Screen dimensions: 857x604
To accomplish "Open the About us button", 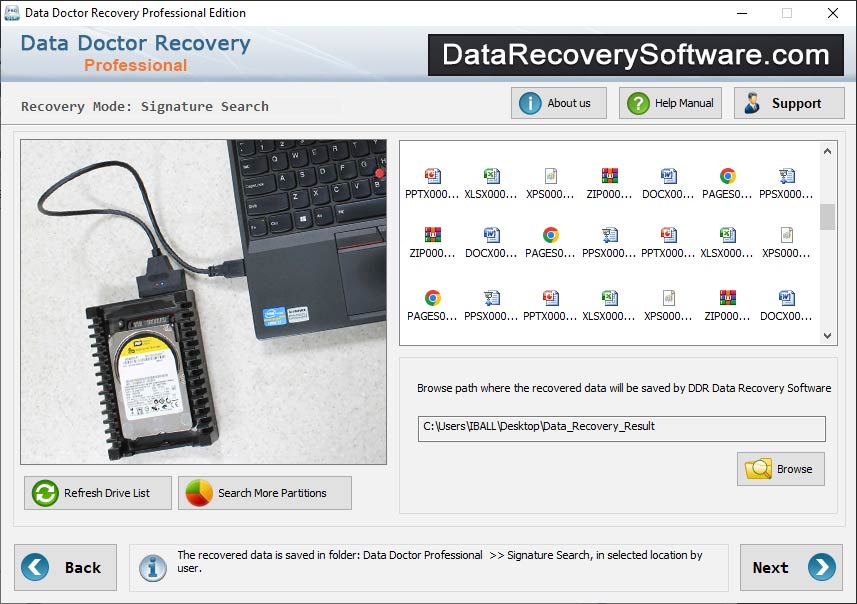I will pos(559,103).
